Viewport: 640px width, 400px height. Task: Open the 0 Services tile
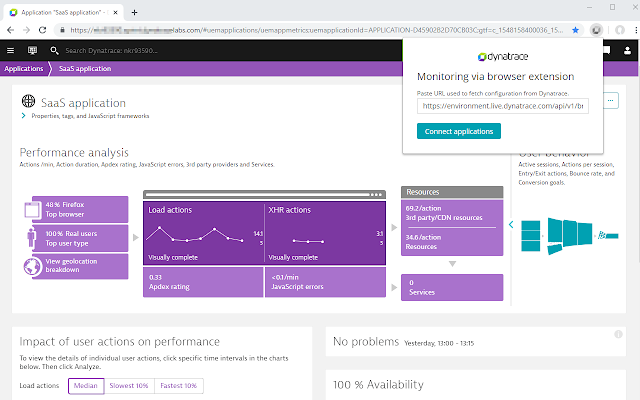coord(452,287)
